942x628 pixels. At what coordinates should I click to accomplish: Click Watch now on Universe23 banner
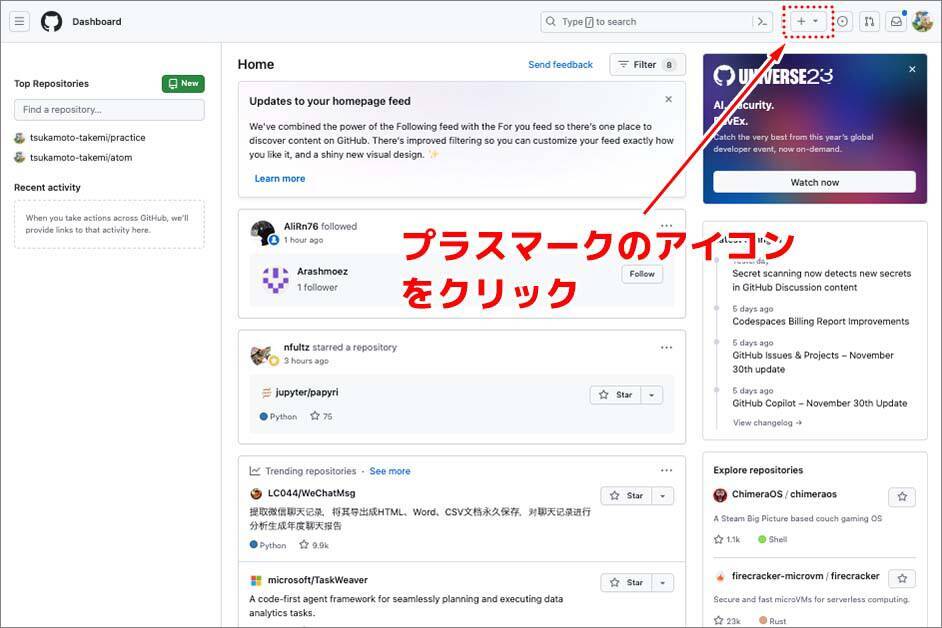[x=814, y=182]
